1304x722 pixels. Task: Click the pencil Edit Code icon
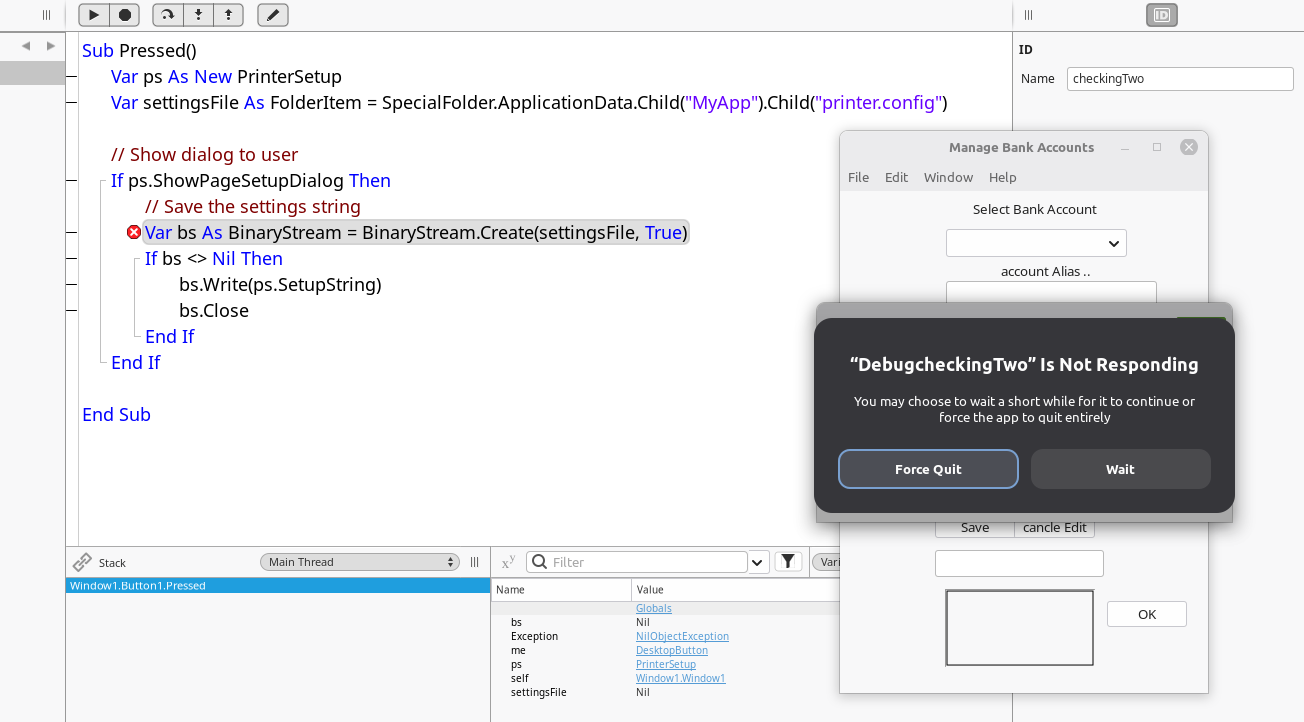click(273, 15)
